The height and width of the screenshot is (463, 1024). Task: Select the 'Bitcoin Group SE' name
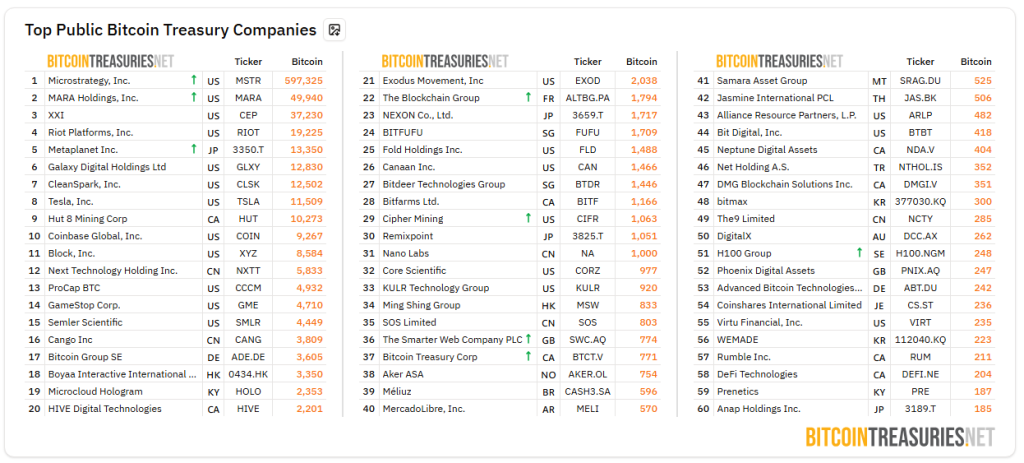85,357
